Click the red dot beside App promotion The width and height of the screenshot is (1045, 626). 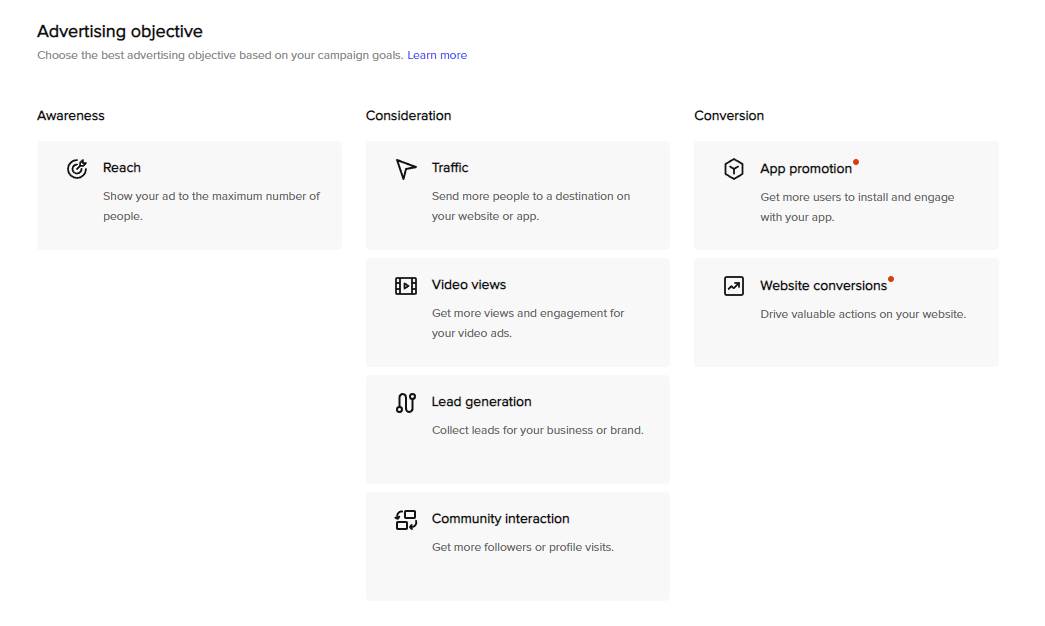[856, 162]
